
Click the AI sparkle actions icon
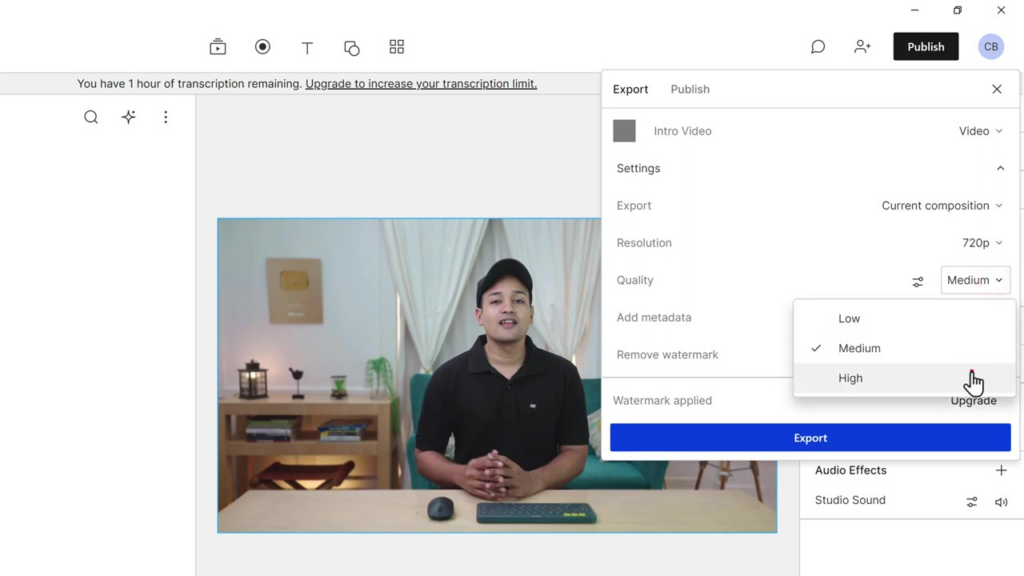129,117
